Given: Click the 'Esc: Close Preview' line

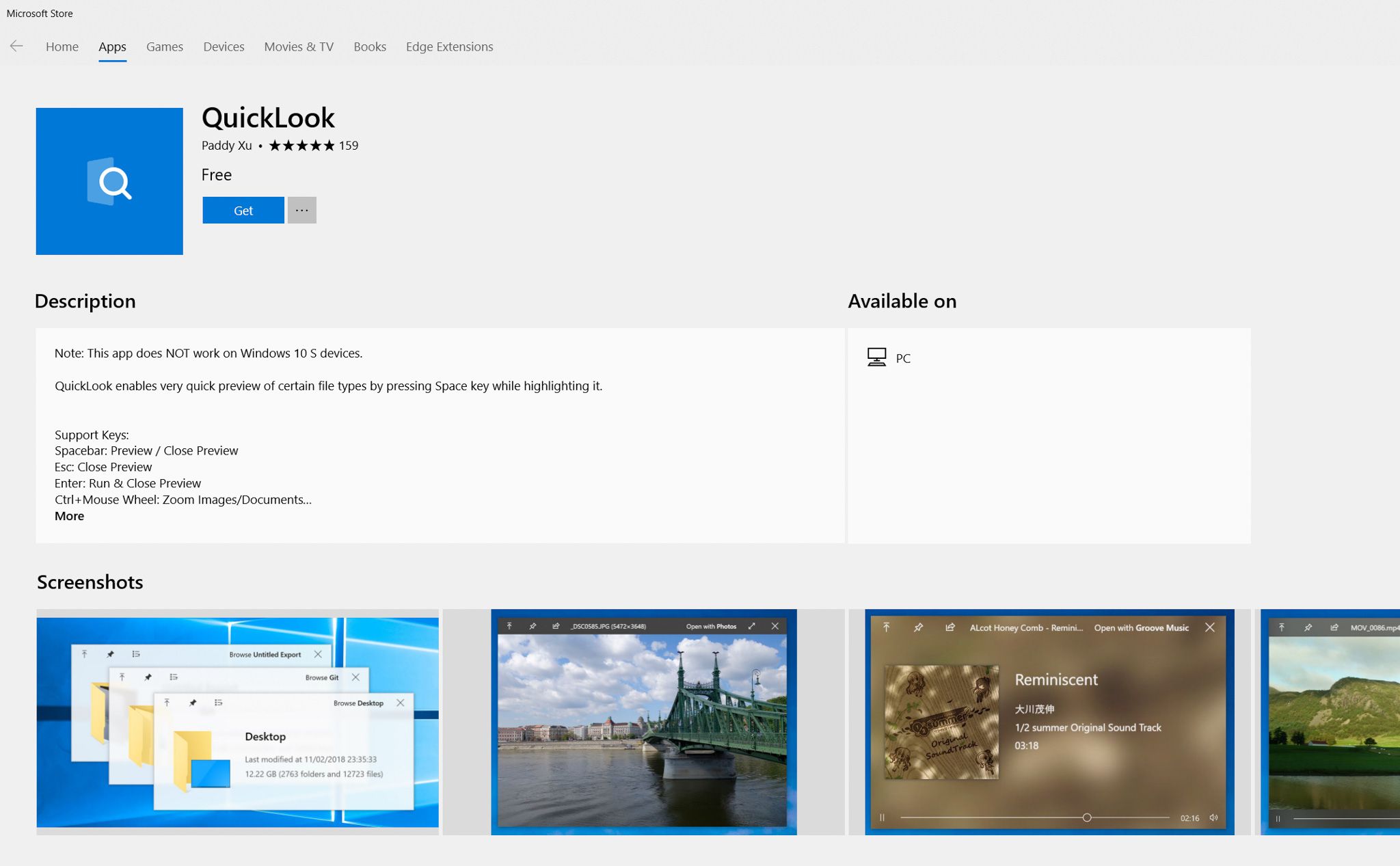Looking at the screenshot, I should coord(103,467).
